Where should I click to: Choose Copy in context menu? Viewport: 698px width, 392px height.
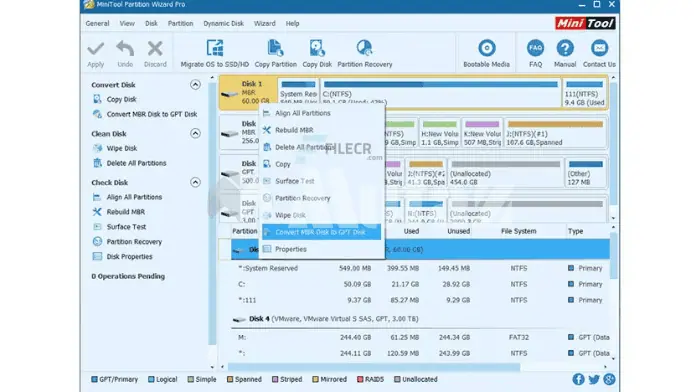[x=322, y=164]
